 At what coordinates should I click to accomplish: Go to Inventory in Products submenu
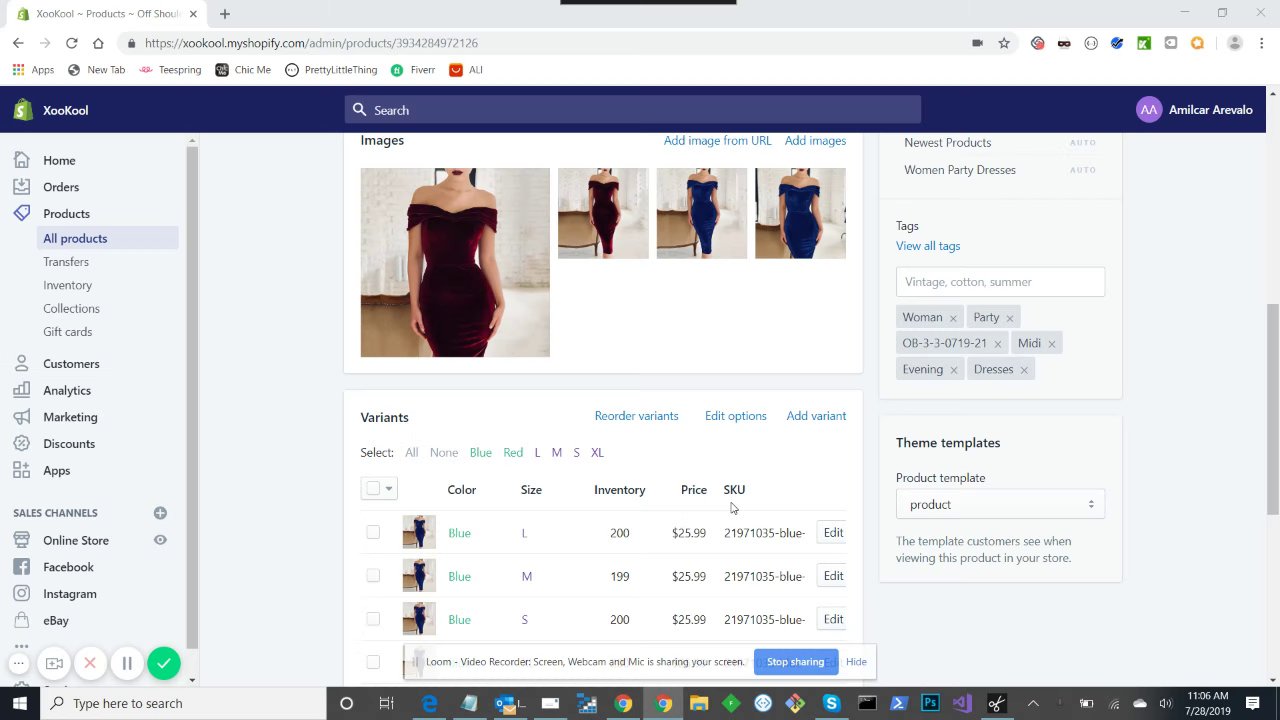pos(67,285)
